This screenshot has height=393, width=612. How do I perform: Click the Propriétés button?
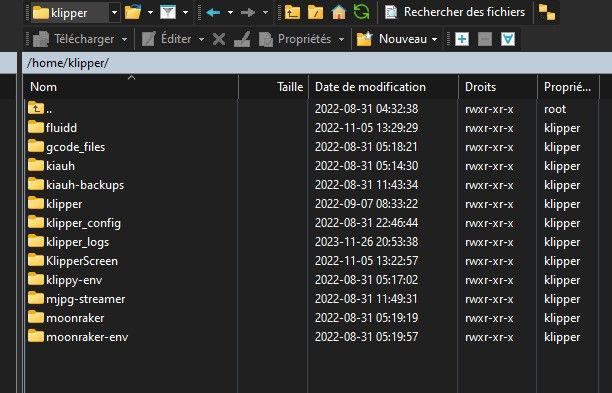click(x=295, y=39)
